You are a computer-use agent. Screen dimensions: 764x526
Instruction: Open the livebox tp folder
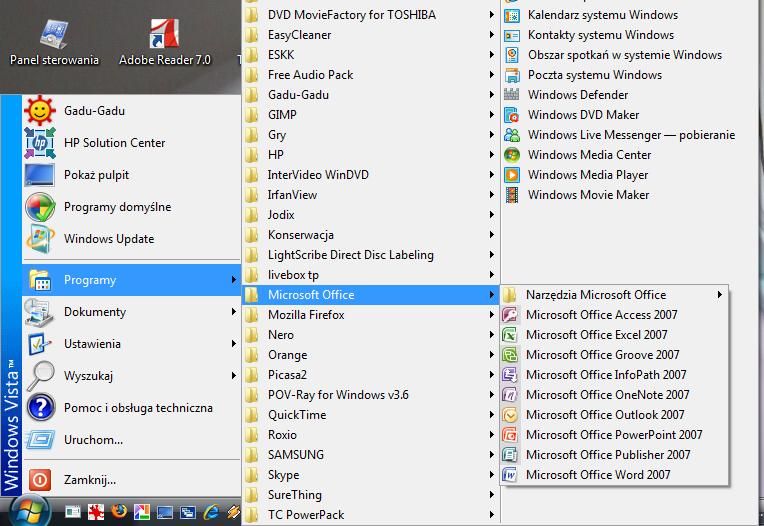click(370, 275)
